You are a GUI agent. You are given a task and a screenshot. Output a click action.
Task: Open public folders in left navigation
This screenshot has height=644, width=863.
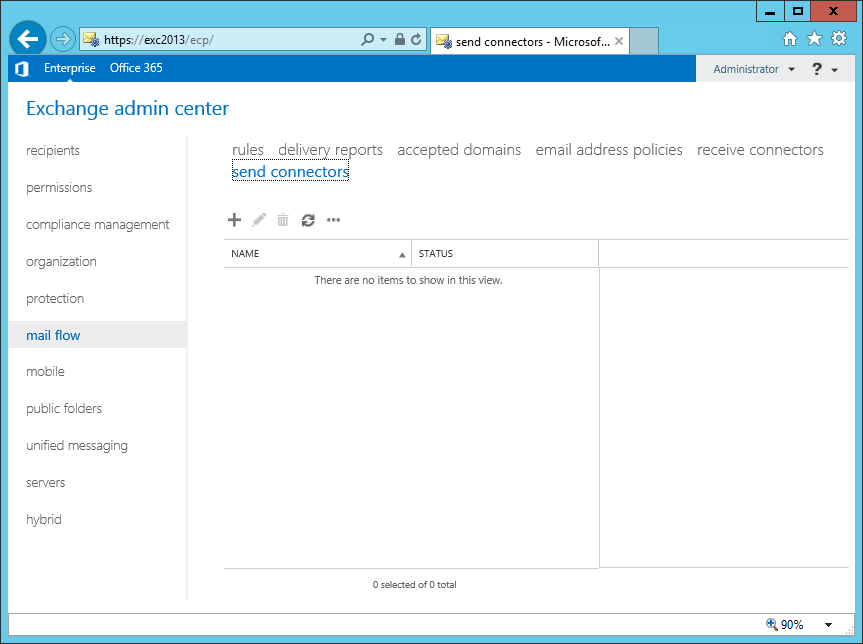click(64, 408)
